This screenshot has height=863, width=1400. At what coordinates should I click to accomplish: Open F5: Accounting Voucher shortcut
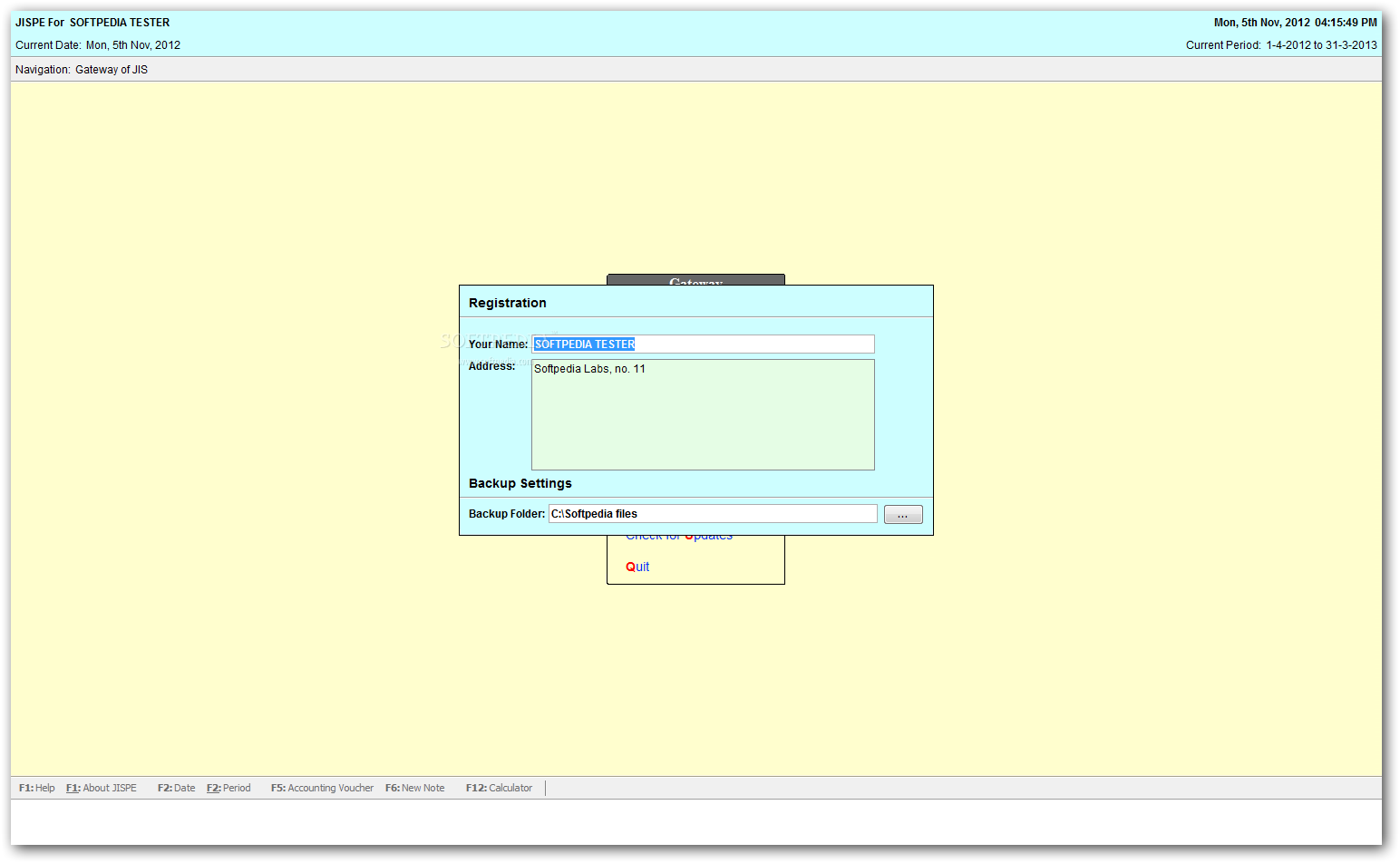pos(322,788)
